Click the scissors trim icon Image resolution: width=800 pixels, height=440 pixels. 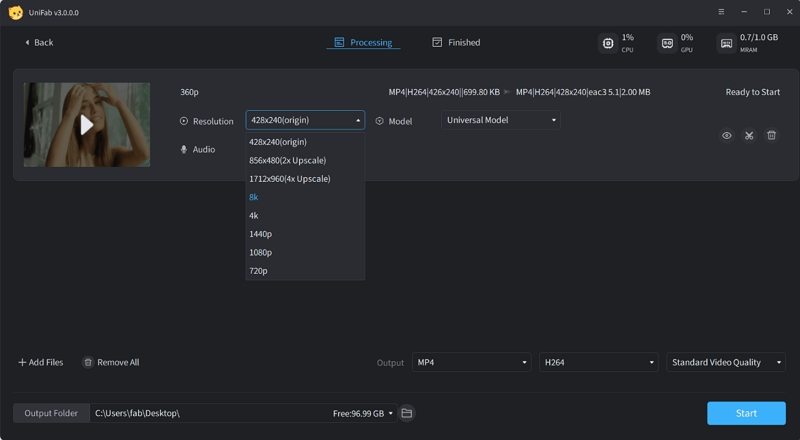749,135
